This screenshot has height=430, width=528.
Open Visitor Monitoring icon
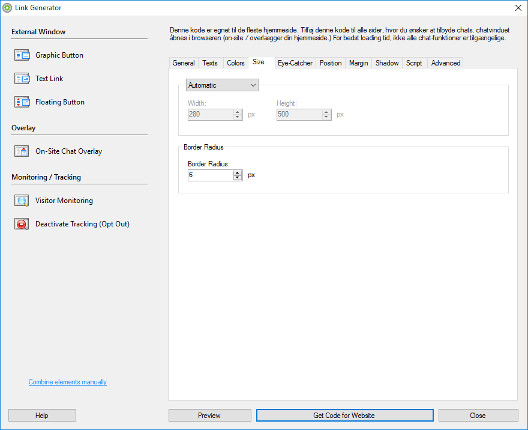[x=22, y=200]
